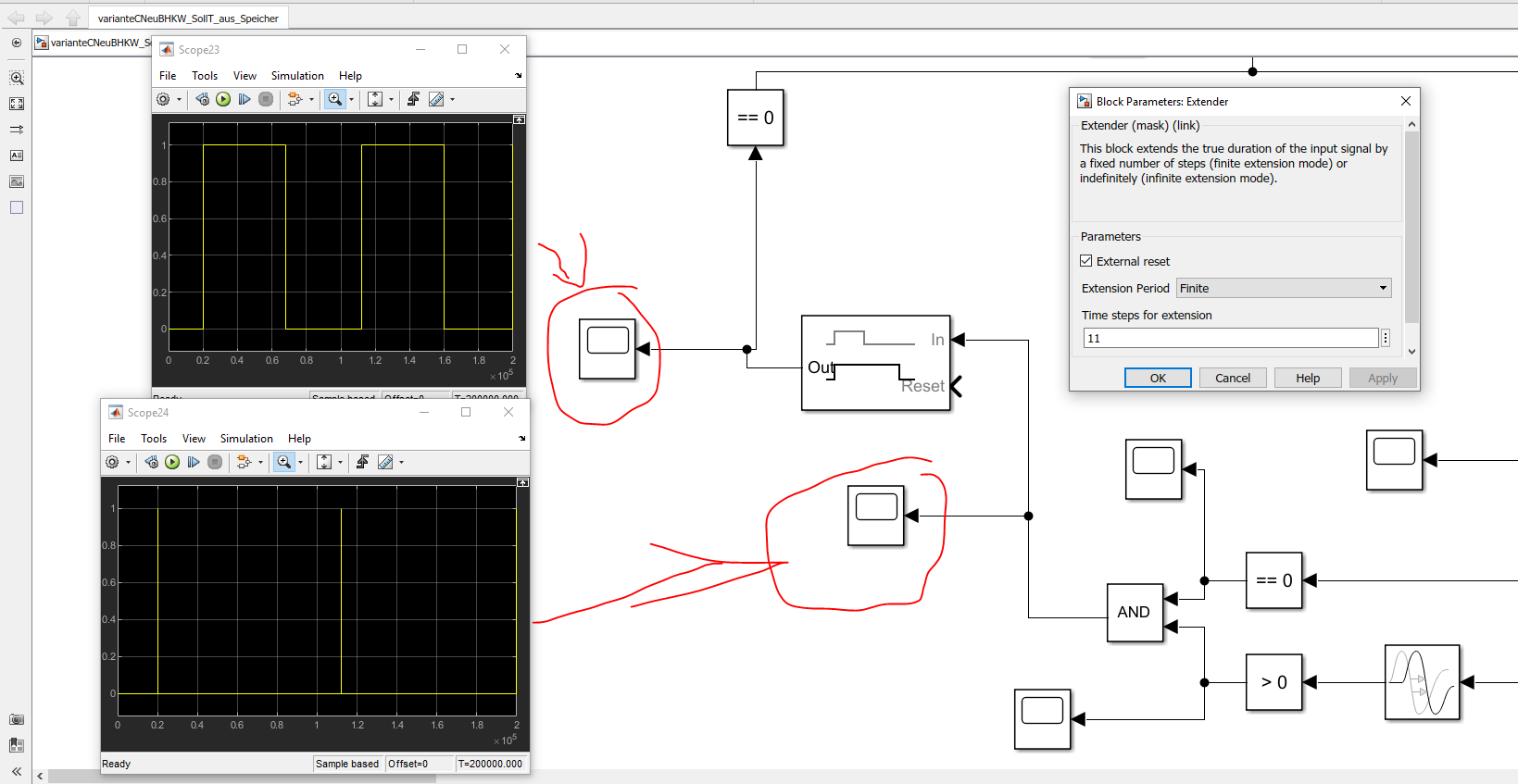
Task: Click Fit to View icon in left palette
Action: [17, 104]
